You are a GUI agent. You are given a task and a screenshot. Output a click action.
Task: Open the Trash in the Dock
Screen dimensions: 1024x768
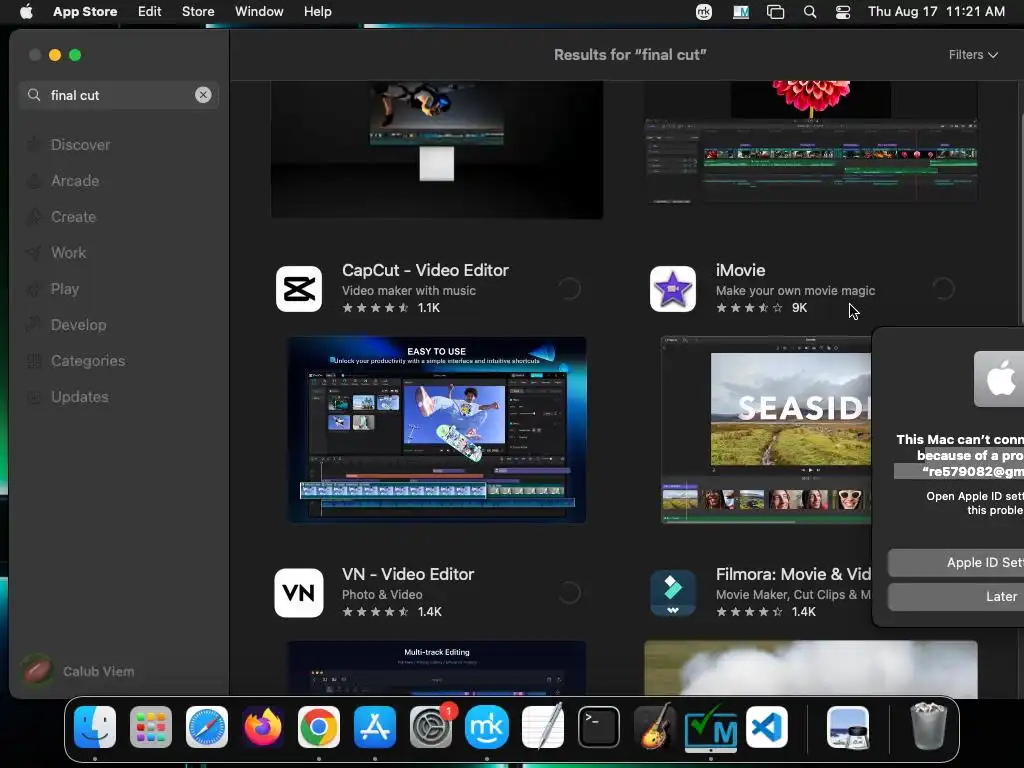[x=929, y=726]
